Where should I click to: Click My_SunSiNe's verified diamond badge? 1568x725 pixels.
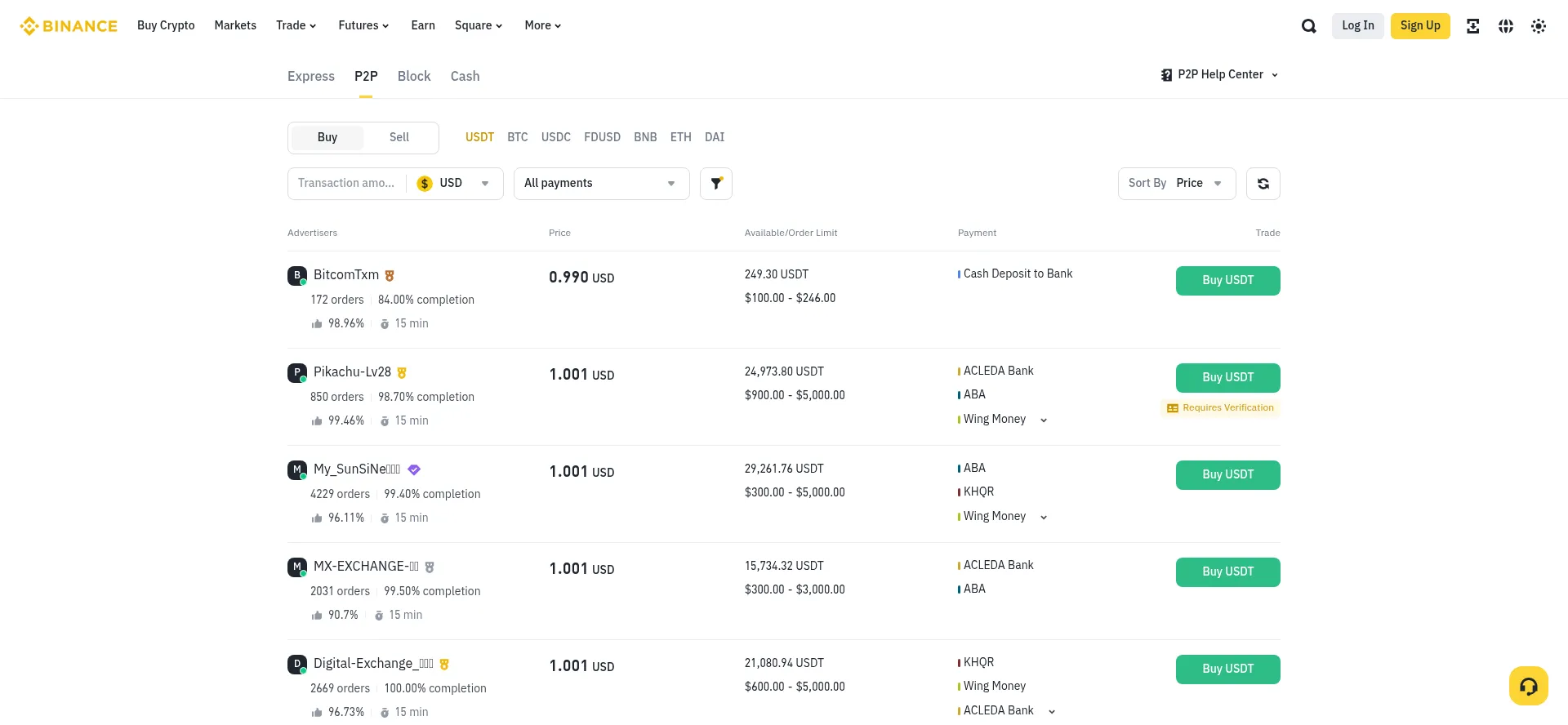point(414,469)
